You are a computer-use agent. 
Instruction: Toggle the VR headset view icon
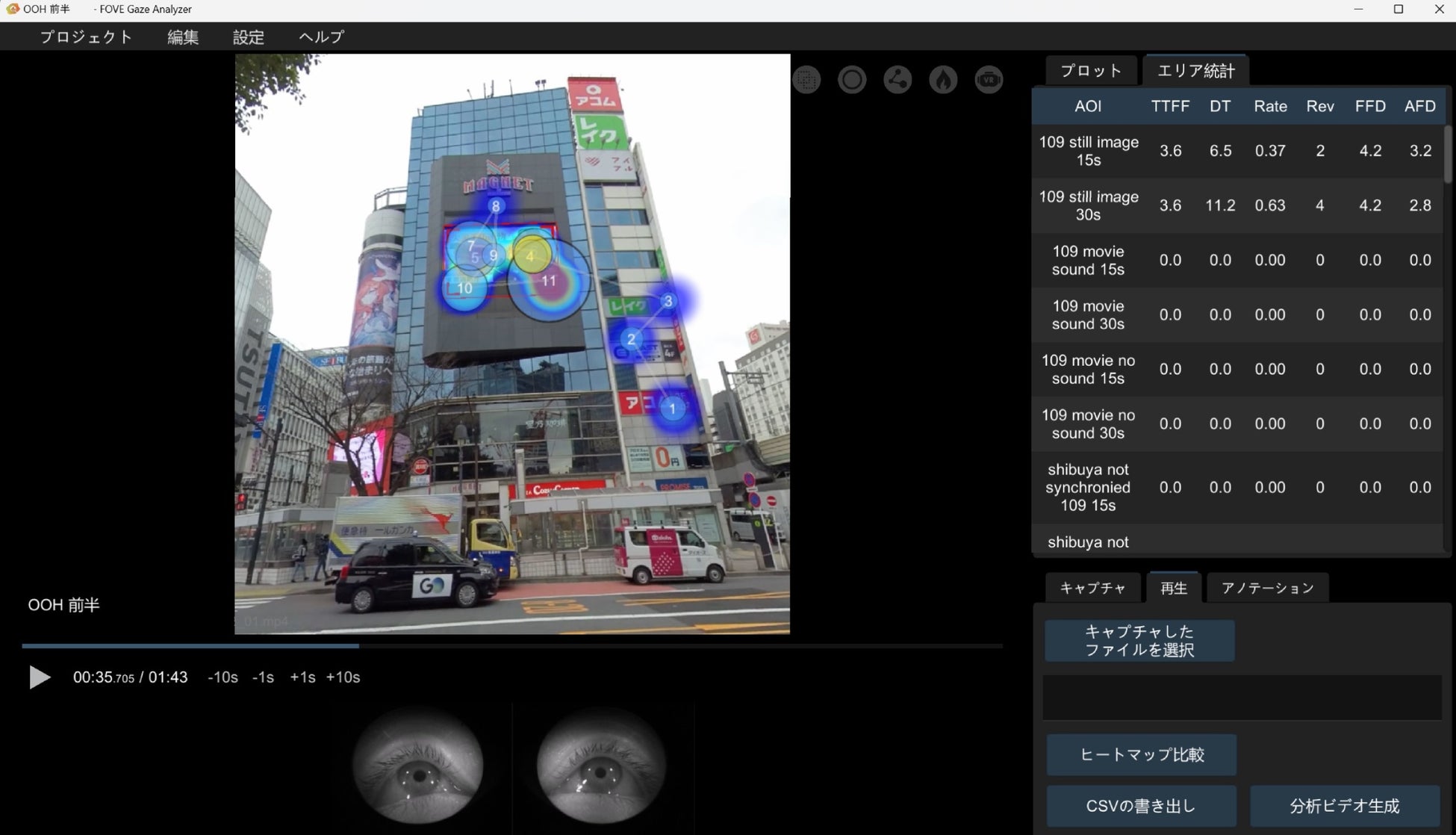[989, 80]
